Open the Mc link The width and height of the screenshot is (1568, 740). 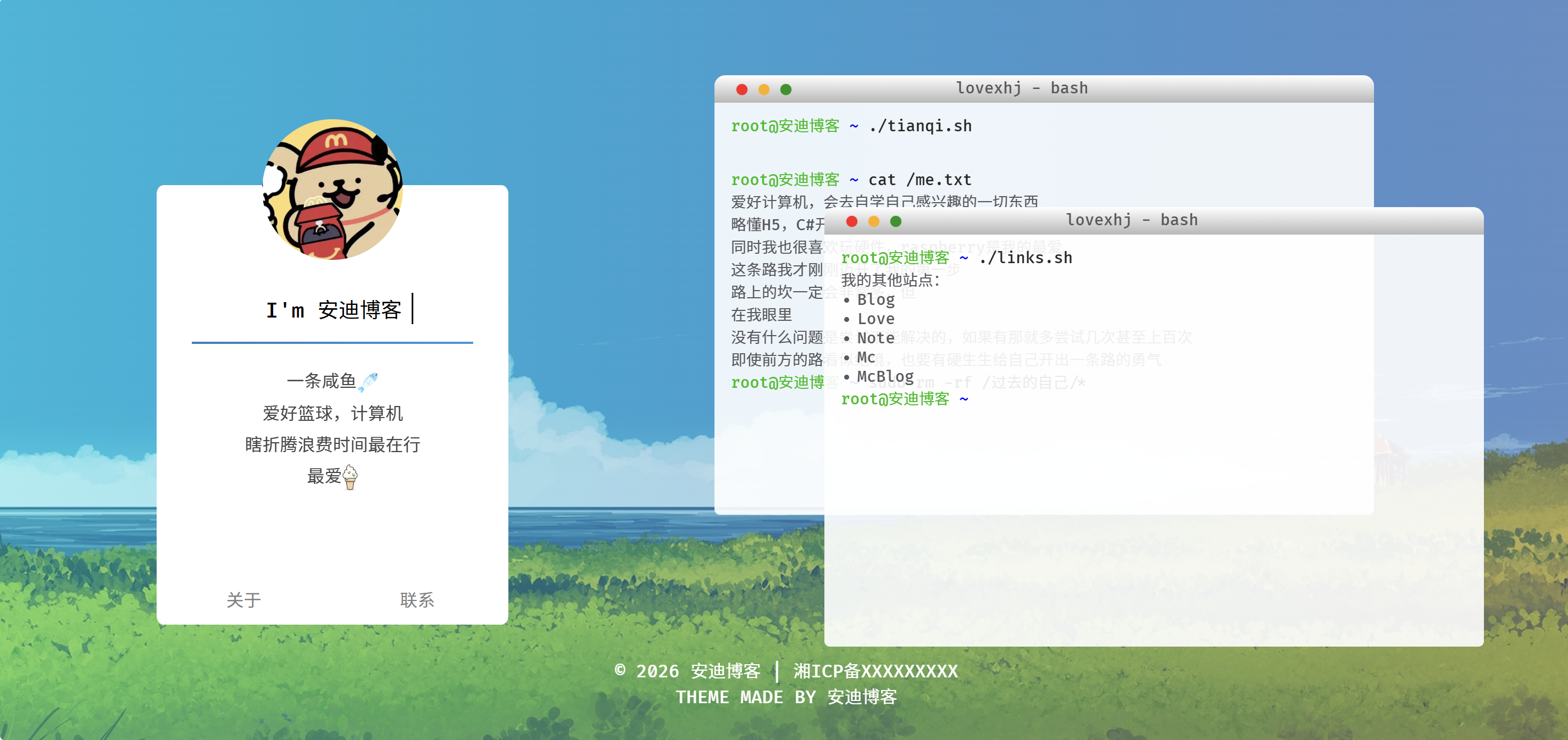tap(866, 357)
